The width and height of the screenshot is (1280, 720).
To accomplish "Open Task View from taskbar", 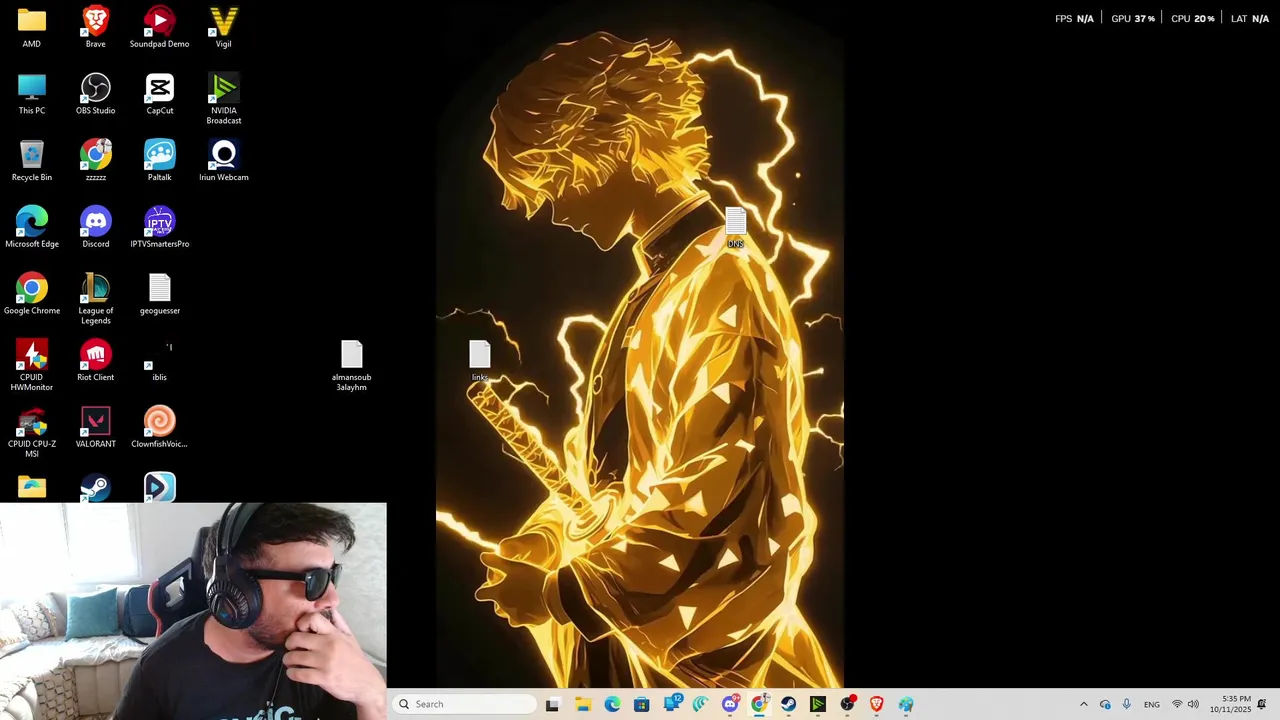I will (x=552, y=704).
